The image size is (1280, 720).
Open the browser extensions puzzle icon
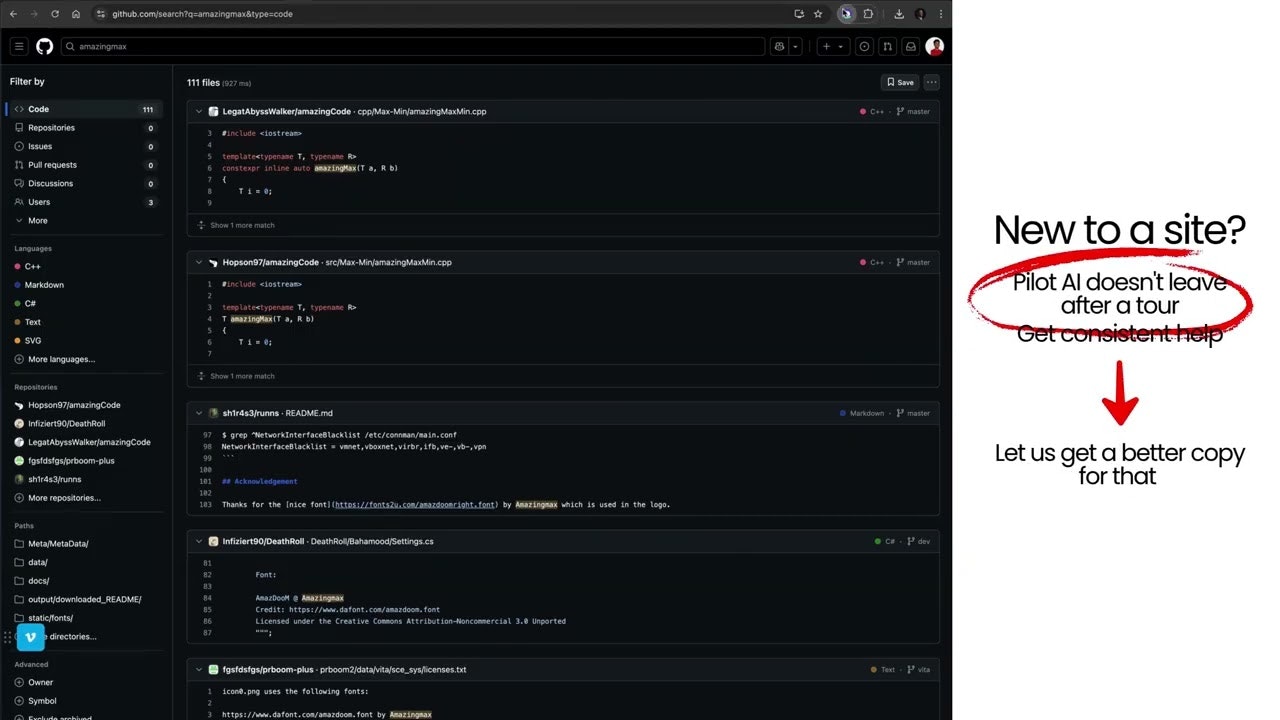[868, 14]
